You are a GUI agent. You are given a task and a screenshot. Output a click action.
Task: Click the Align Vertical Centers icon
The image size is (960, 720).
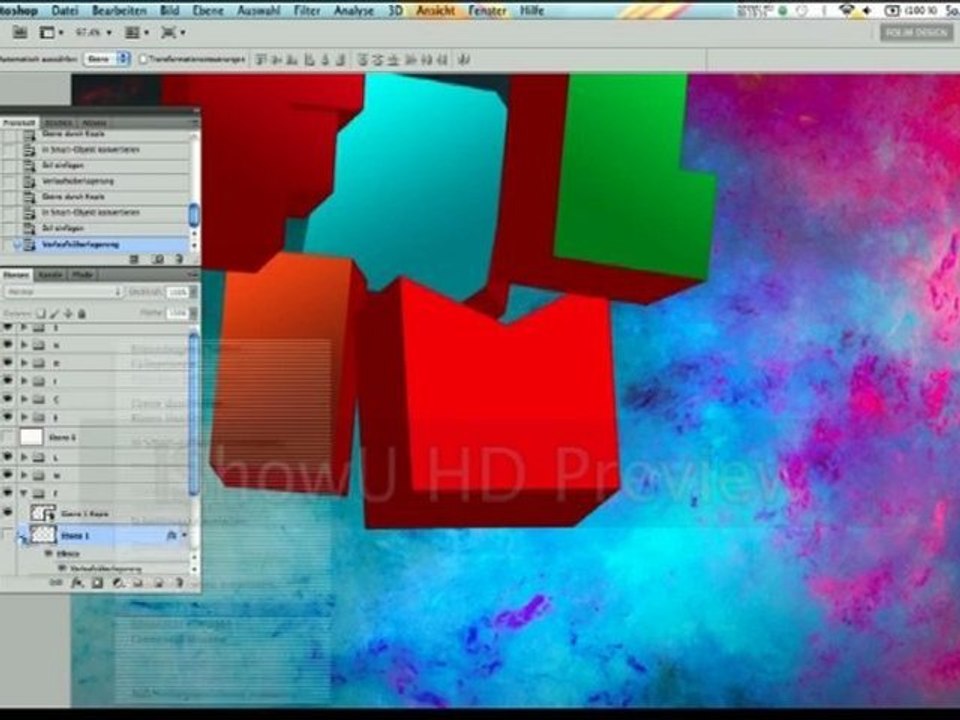pos(277,59)
